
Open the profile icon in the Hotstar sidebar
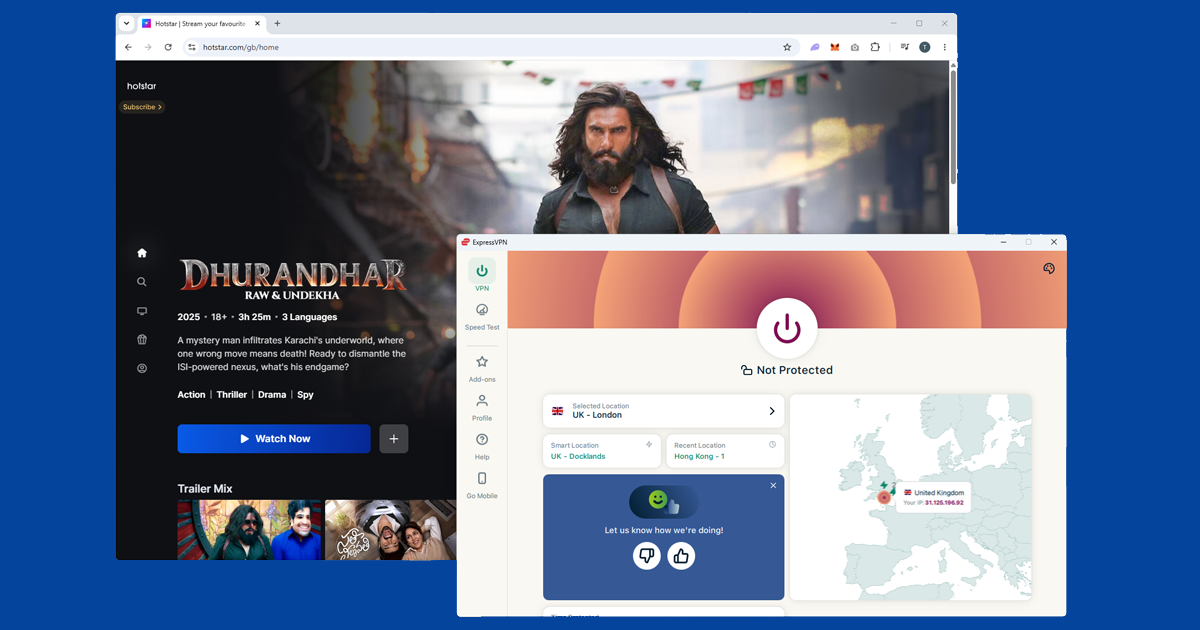coord(142,369)
